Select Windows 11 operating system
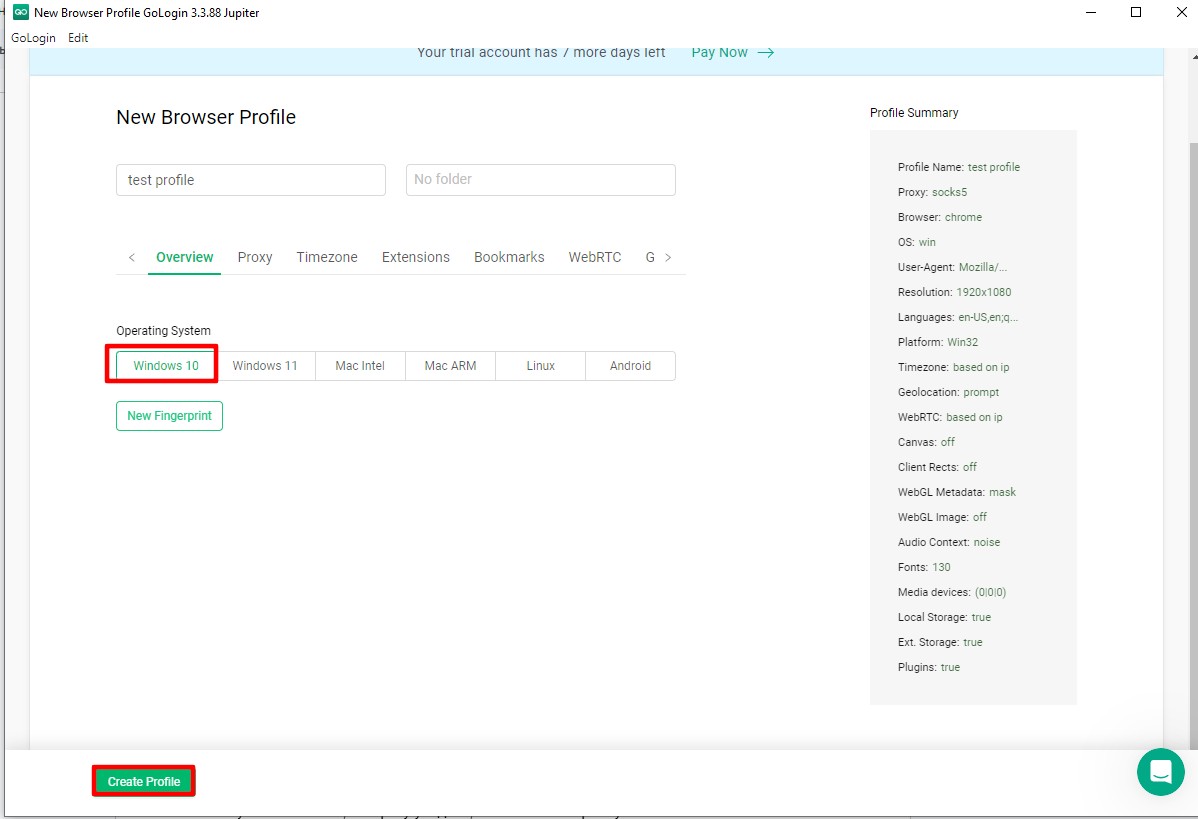Viewport: 1198px width, 819px height. pyautogui.click(x=265, y=366)
